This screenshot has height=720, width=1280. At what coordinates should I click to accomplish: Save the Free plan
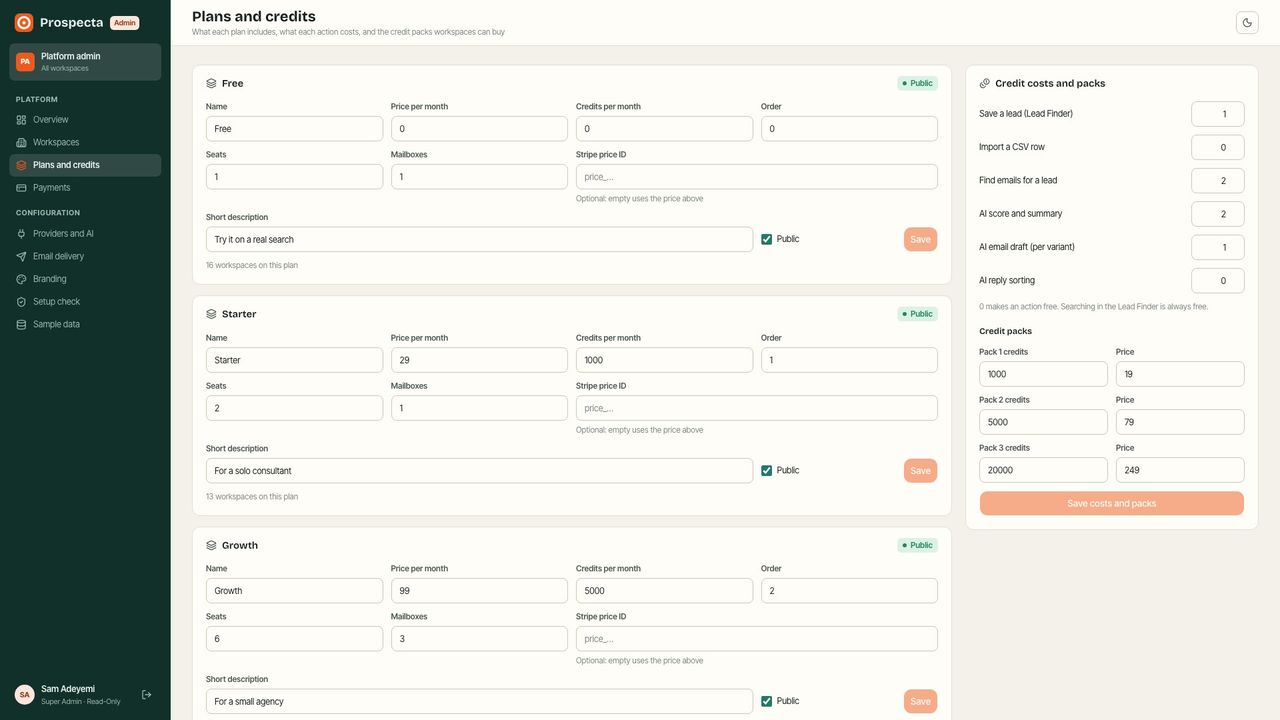point(920,239)
